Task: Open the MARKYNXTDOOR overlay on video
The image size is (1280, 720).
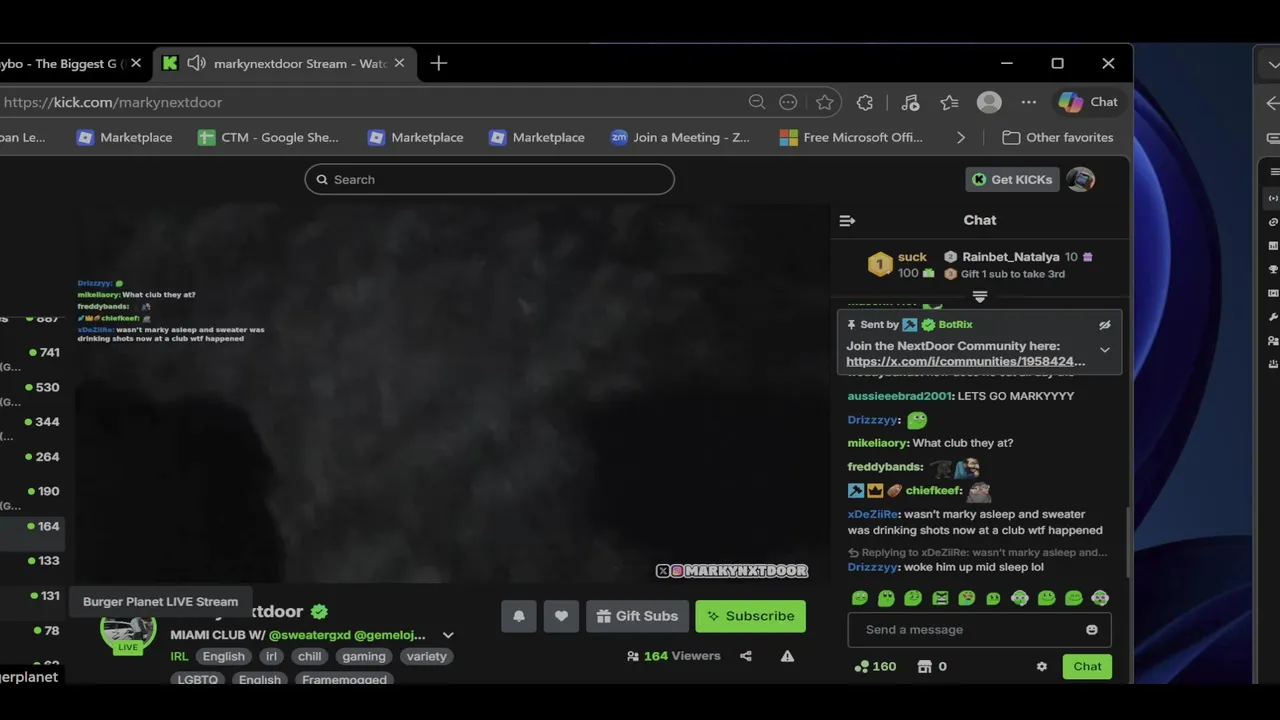Action: pyautogui.click(x=732, y=571)
